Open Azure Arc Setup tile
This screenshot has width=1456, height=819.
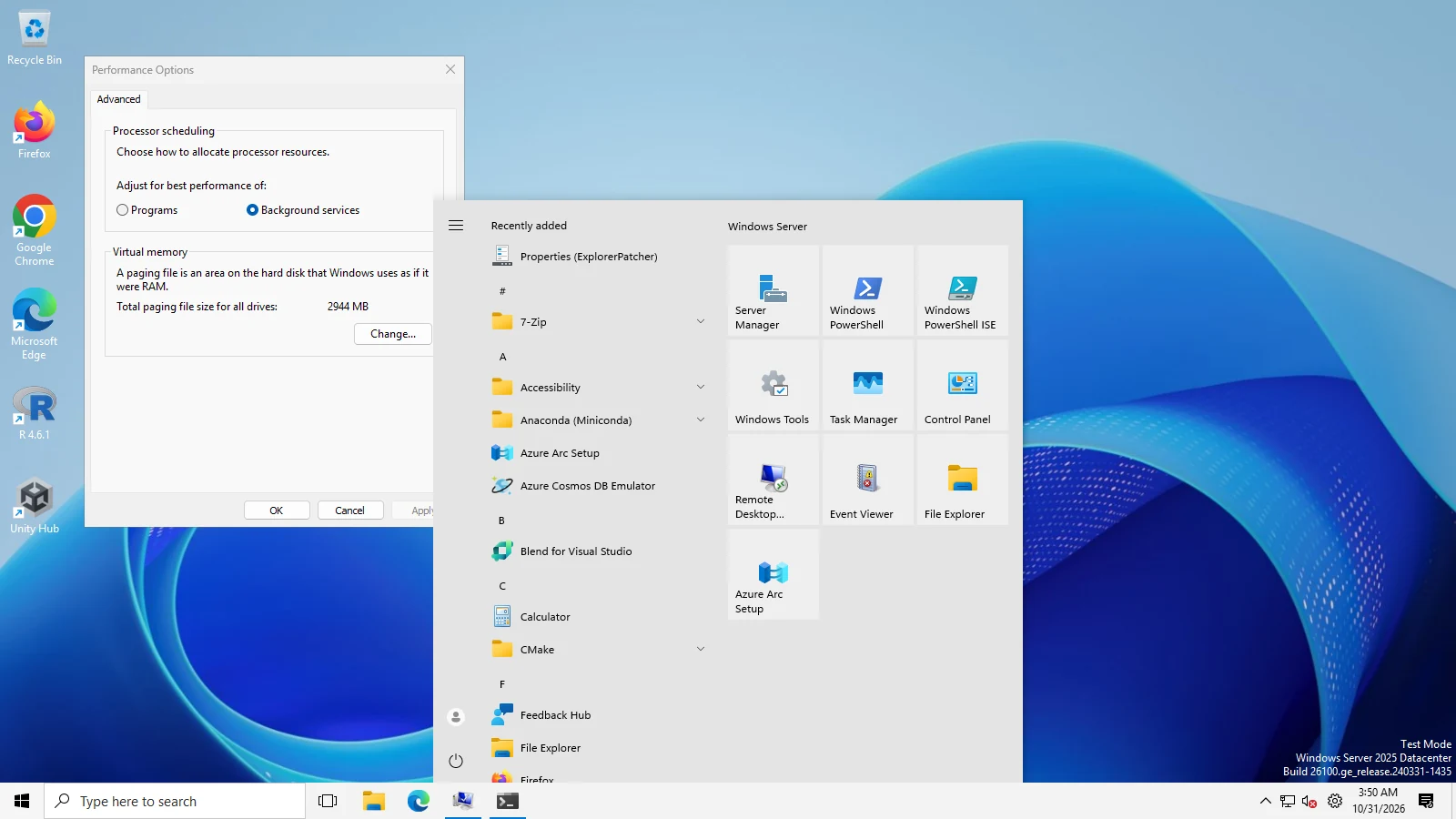click(x=773, y=575)
